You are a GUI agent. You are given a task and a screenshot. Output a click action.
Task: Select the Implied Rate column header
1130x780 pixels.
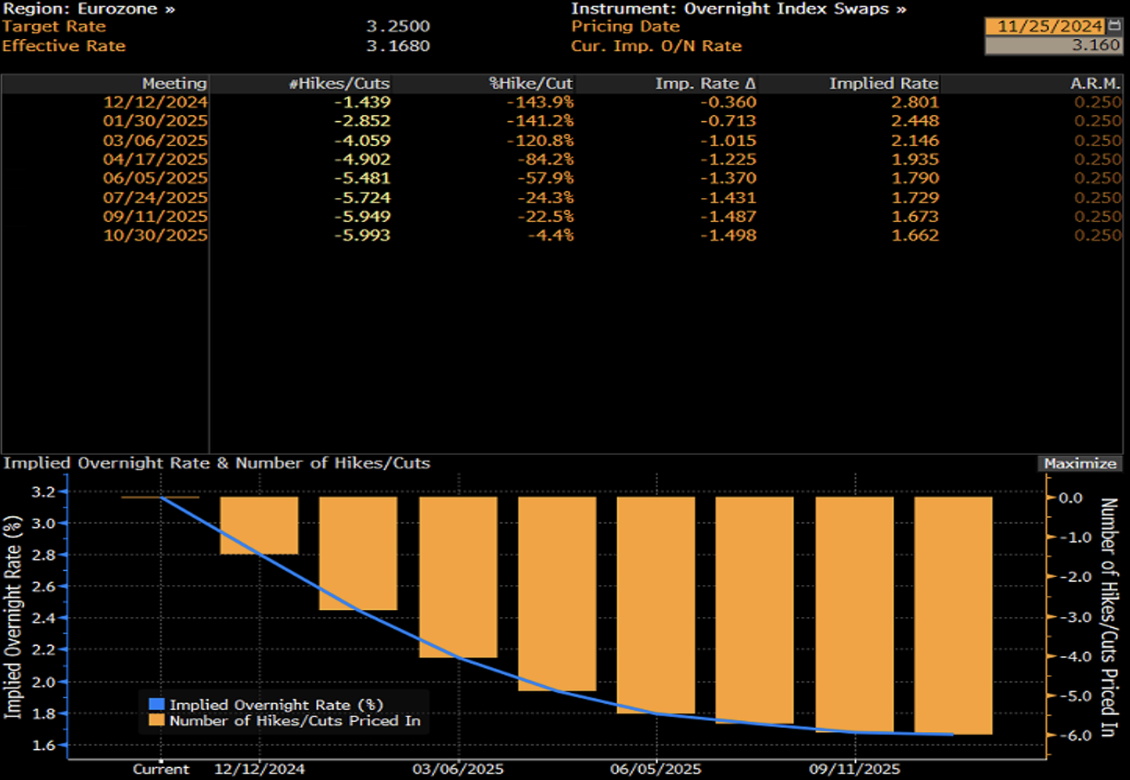(884, 84)
